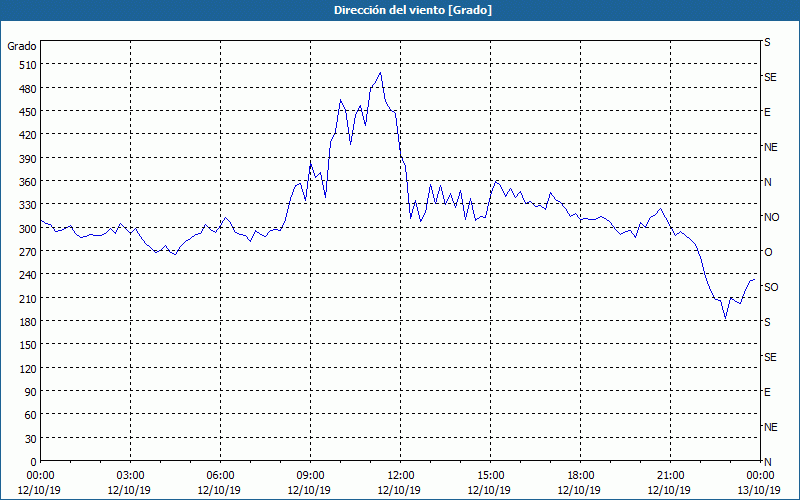Click the wind line's highest peak before 12:00
This screenshot has width=800, height=500.
click(x=380, y=72)
